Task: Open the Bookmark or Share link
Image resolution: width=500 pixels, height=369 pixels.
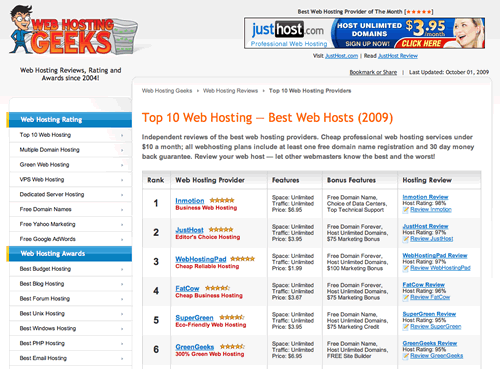Action: 373,72
